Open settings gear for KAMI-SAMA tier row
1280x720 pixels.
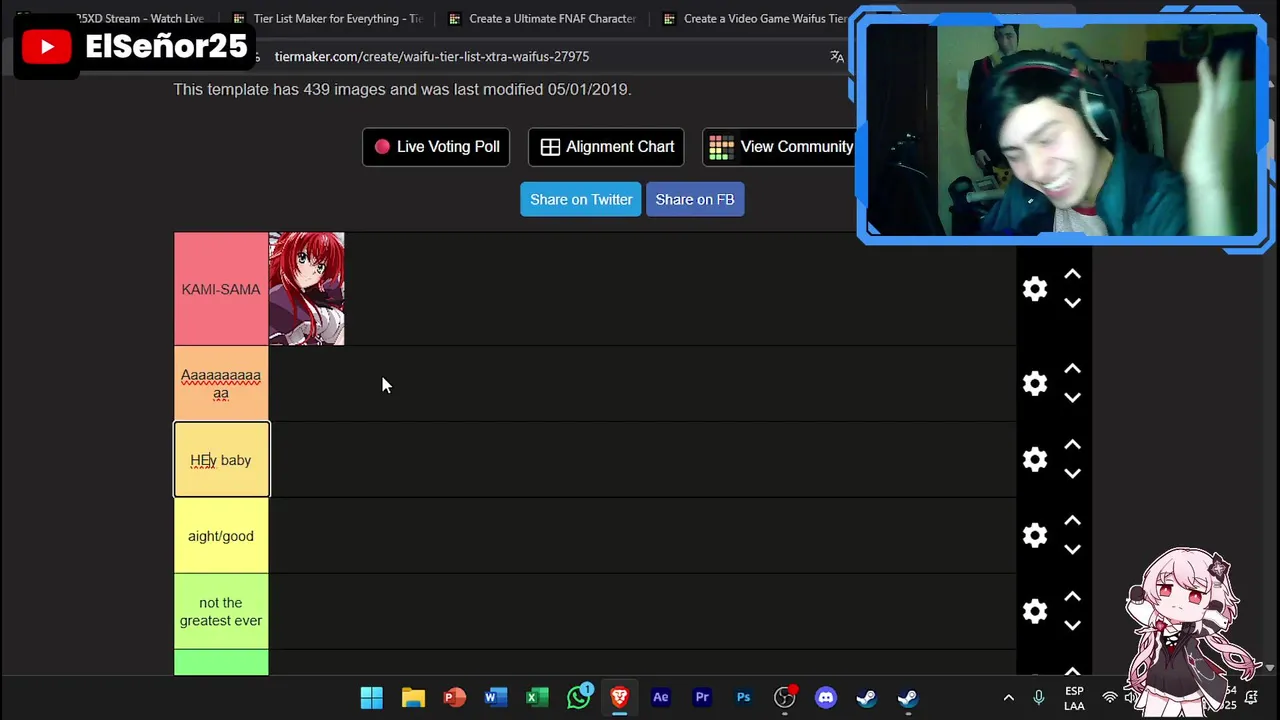(1035, 289)
